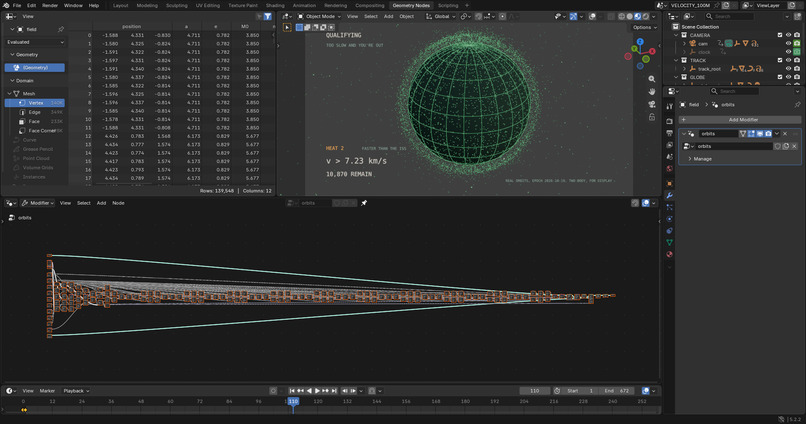The width and height of the screenshot is (806, 424).
Task: Click the outliner search field
Action: click(x=729, y=16)
